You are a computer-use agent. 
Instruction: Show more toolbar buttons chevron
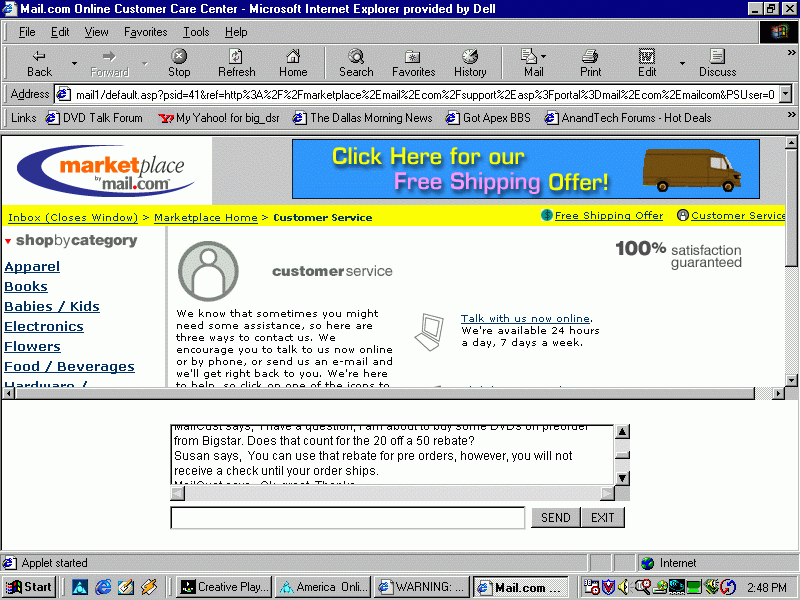791,53
